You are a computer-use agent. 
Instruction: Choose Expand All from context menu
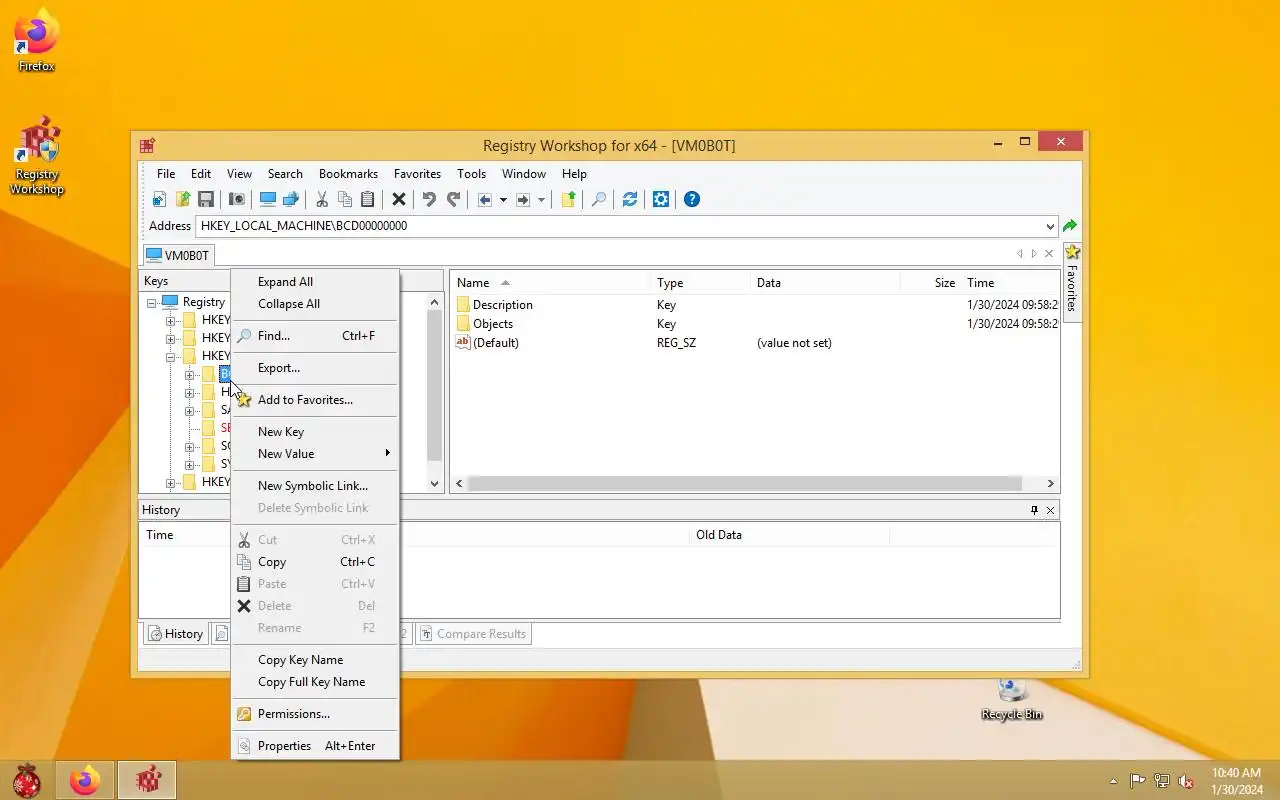coord(314,282)
